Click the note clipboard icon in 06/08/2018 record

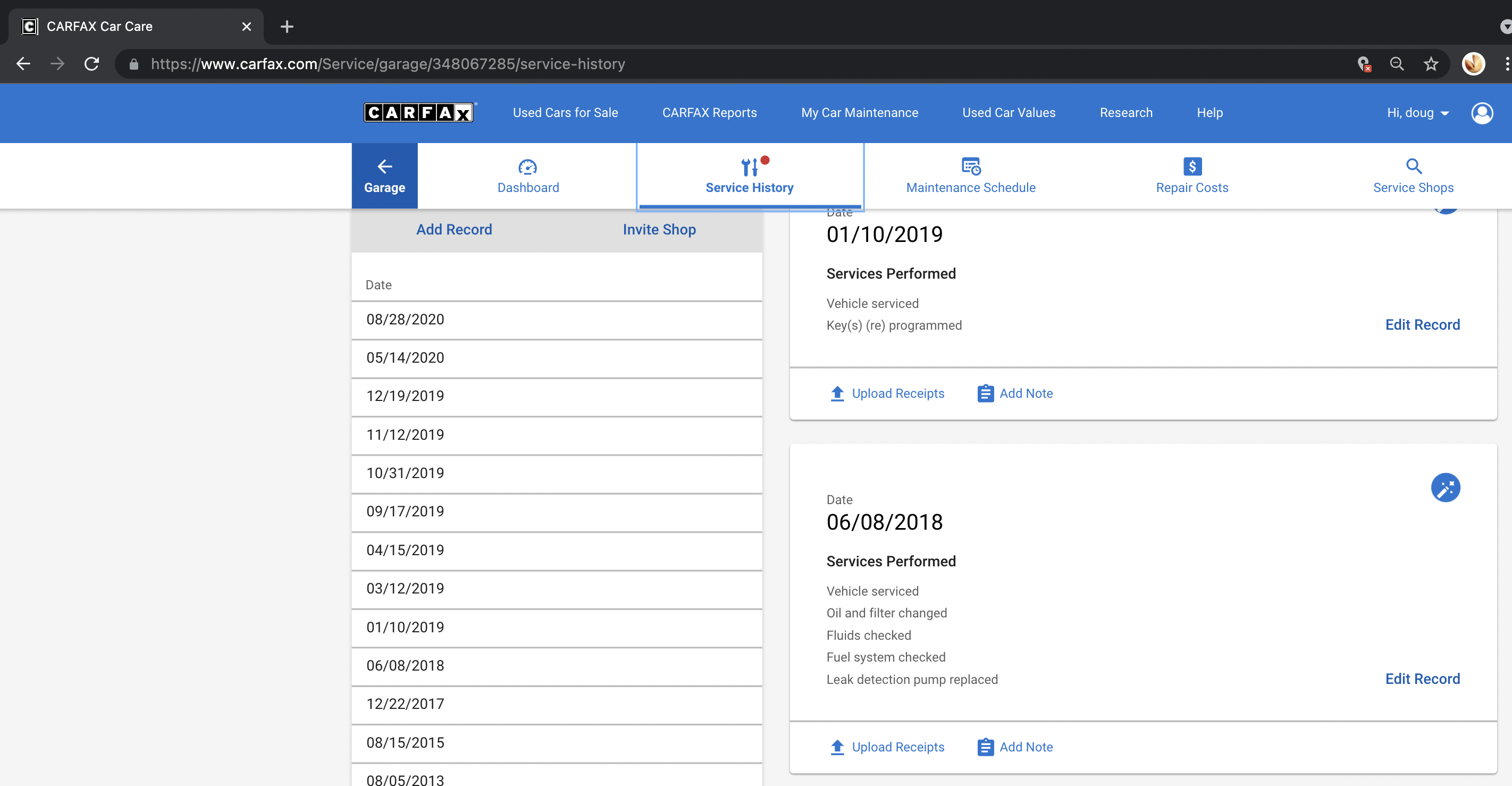pyautogui.click(x=985, y=747)
